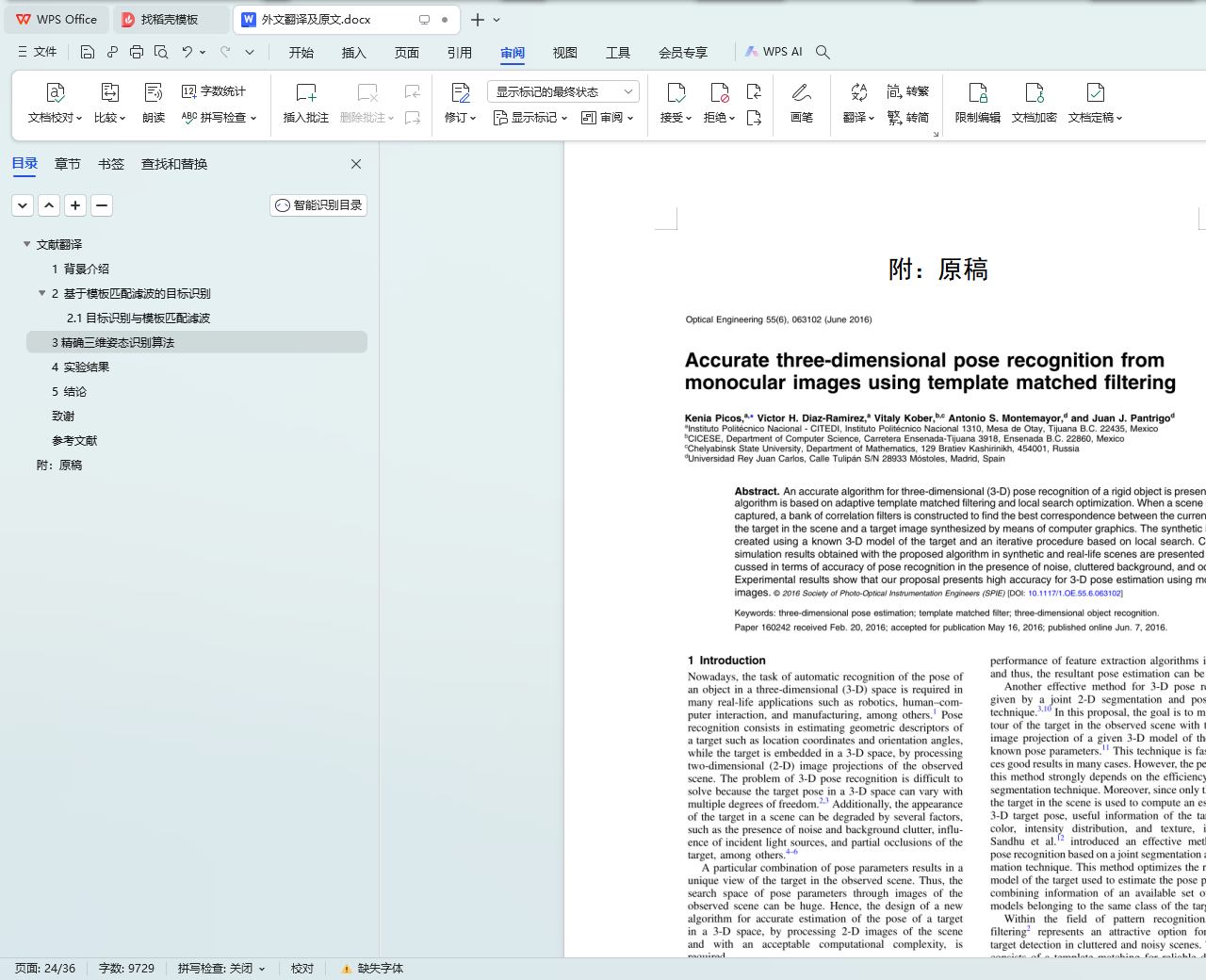Open the 翻译 dropdown arrow
The width and height of the screenshot is (1206, 980).
coord(872,119)
